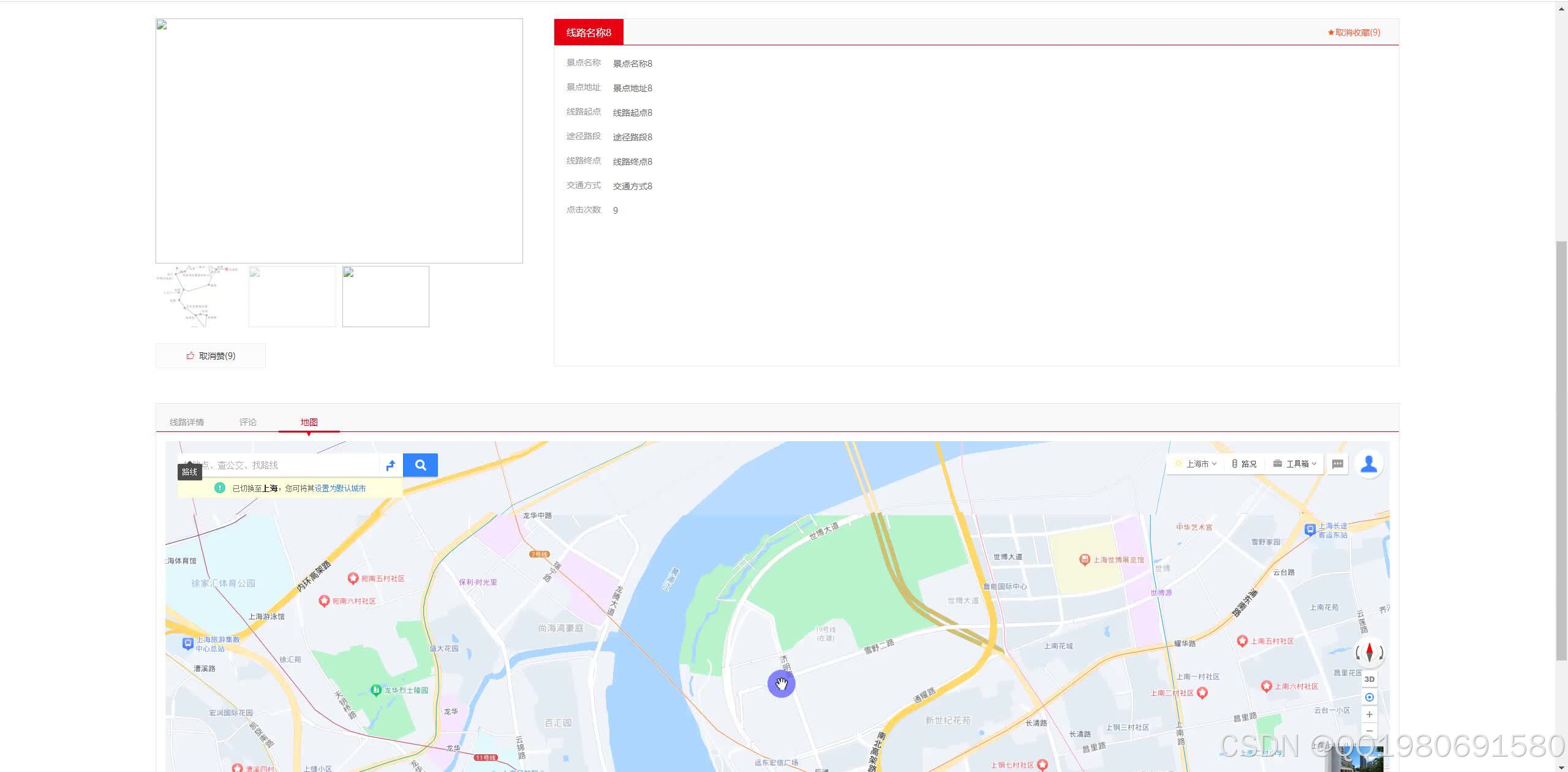Click the map compass control

[1370, 653]
